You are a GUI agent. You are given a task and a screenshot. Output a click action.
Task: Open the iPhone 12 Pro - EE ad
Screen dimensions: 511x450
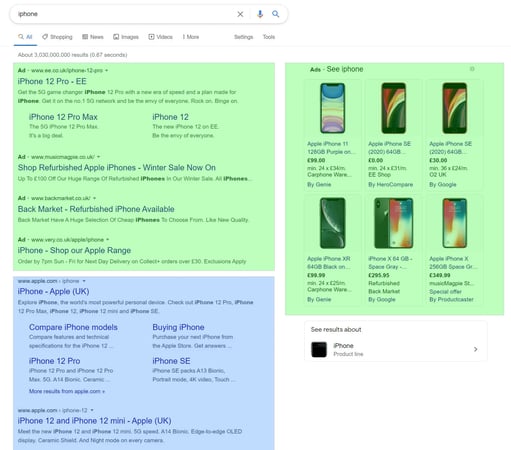point(52,81)
